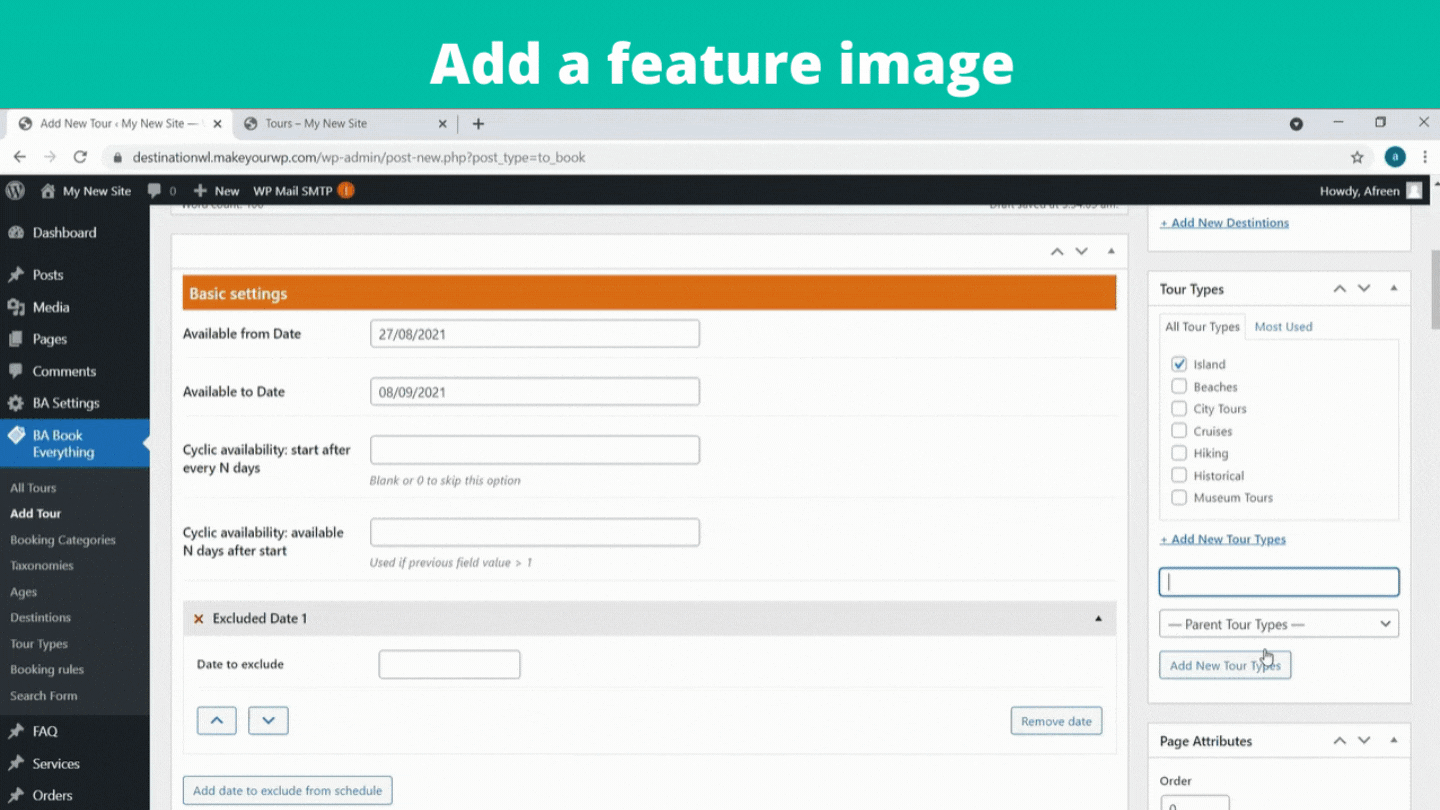Image resolution: width=1440 pixels, height=810 pixels.
Task: Click the Available from Date field
Action: [534, 334]
